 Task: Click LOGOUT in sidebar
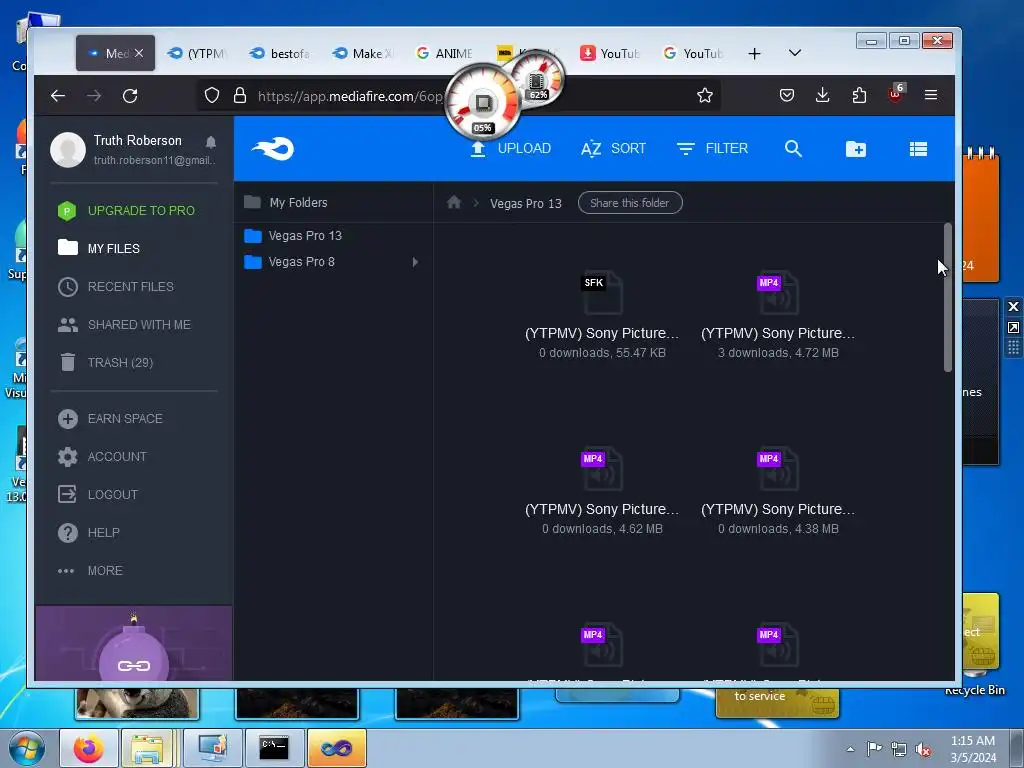pyautogui.click(x=98, y=494)
